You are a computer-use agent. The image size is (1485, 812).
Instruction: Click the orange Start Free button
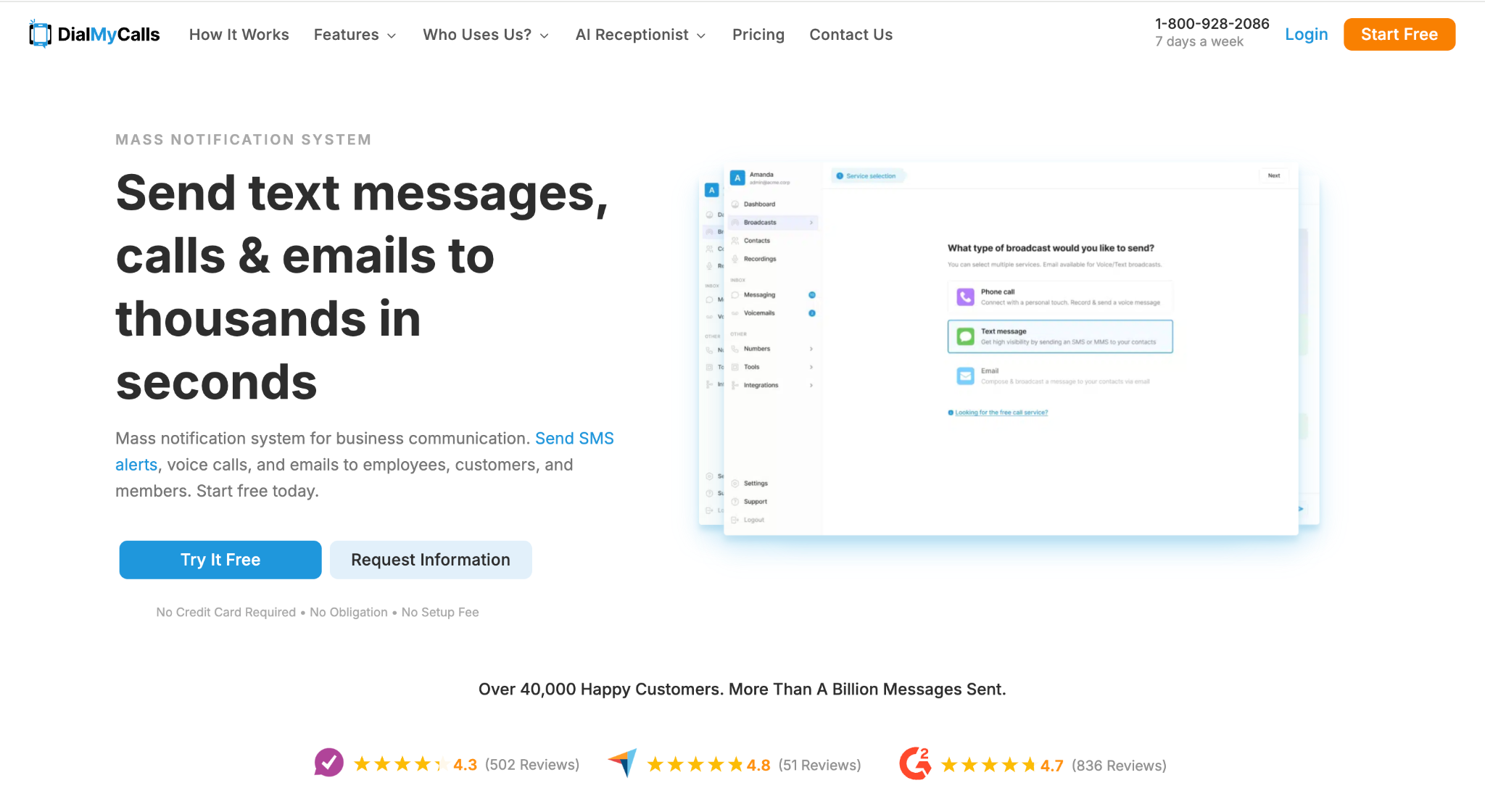pyautogui.click(x=1399, y=34)
